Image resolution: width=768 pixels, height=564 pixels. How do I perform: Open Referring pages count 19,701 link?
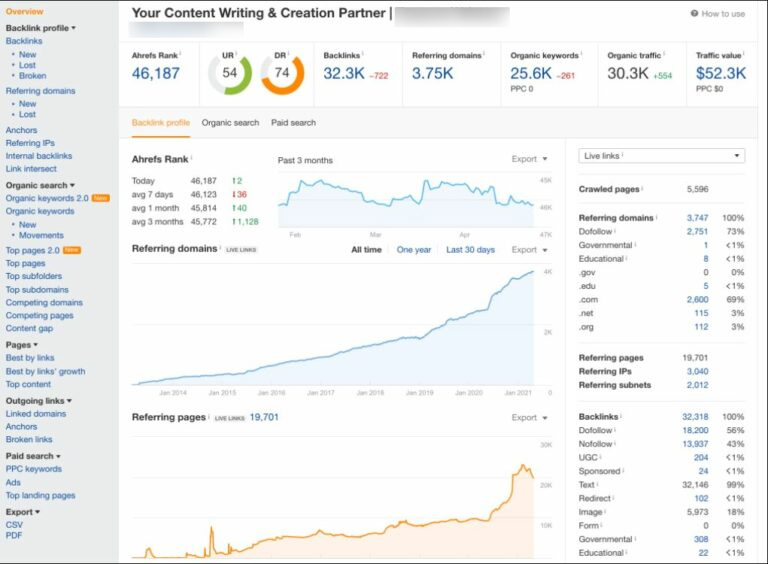coord(264,417)
